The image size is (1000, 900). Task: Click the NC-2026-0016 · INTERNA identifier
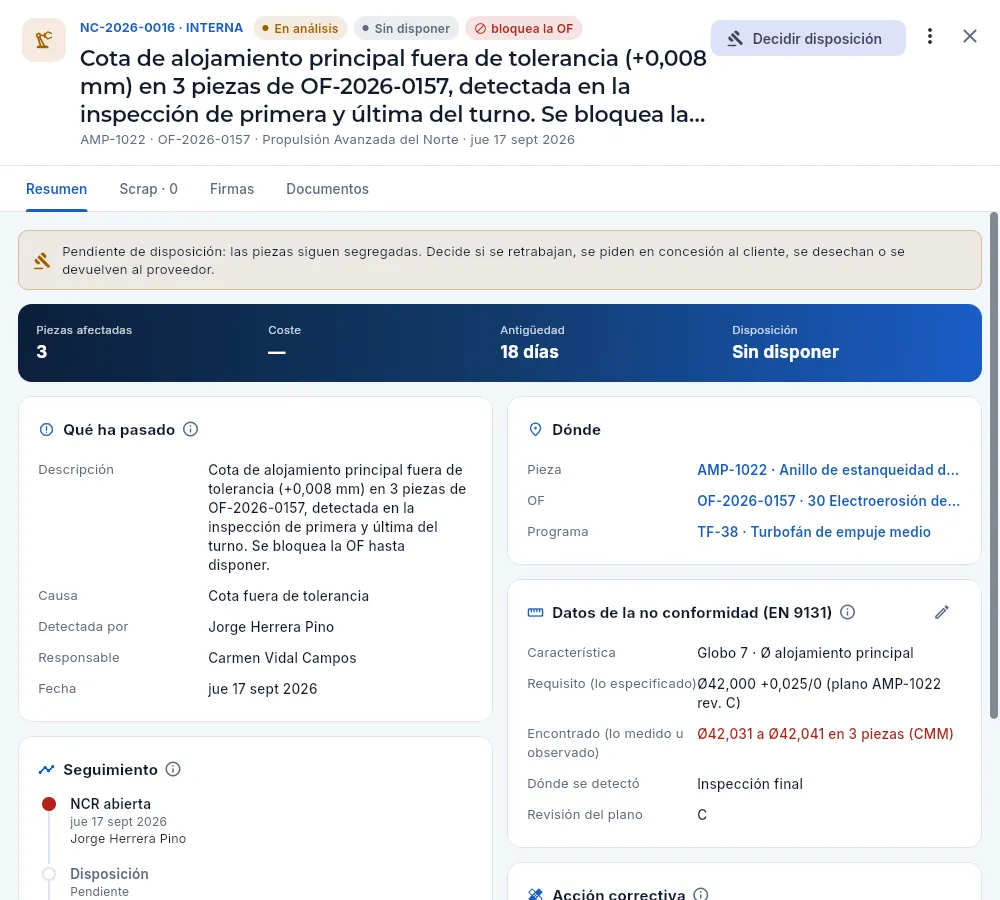pos(161,27)
